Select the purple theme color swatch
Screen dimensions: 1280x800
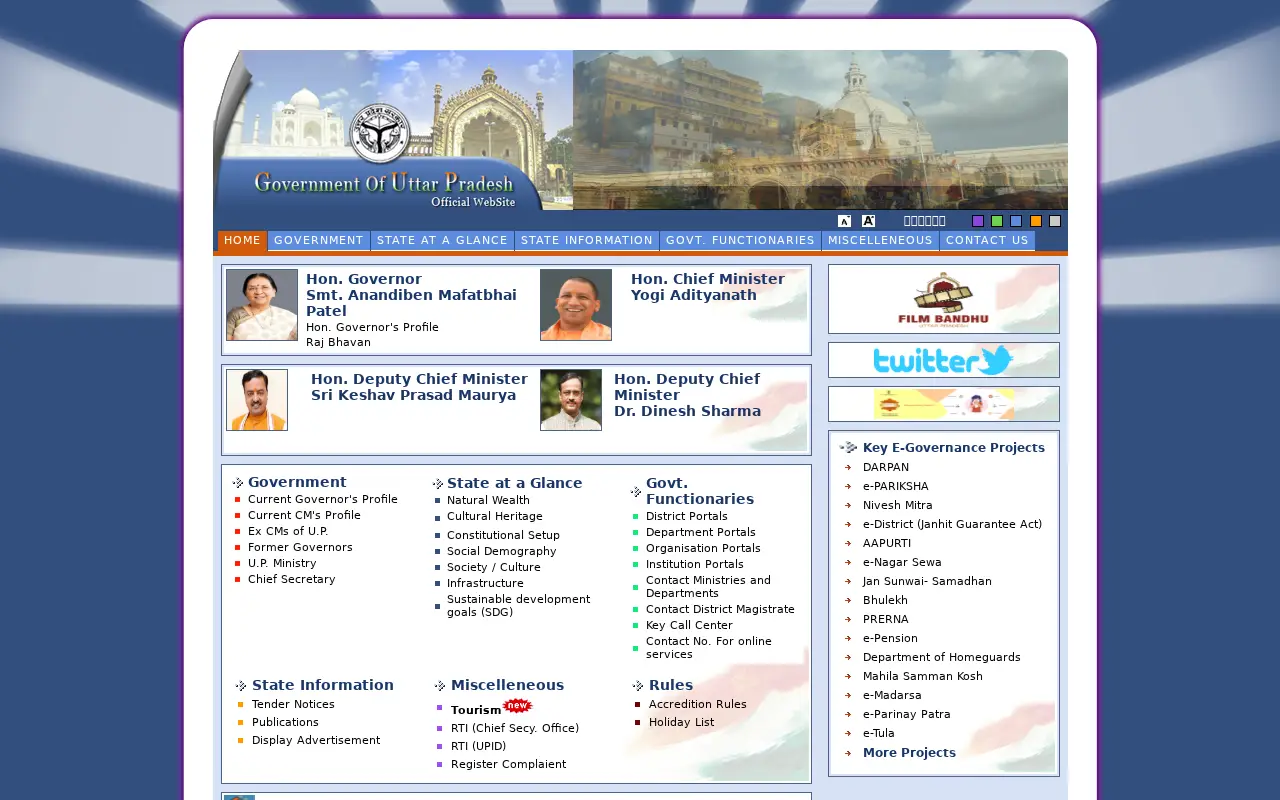click(x=978, y=221)
